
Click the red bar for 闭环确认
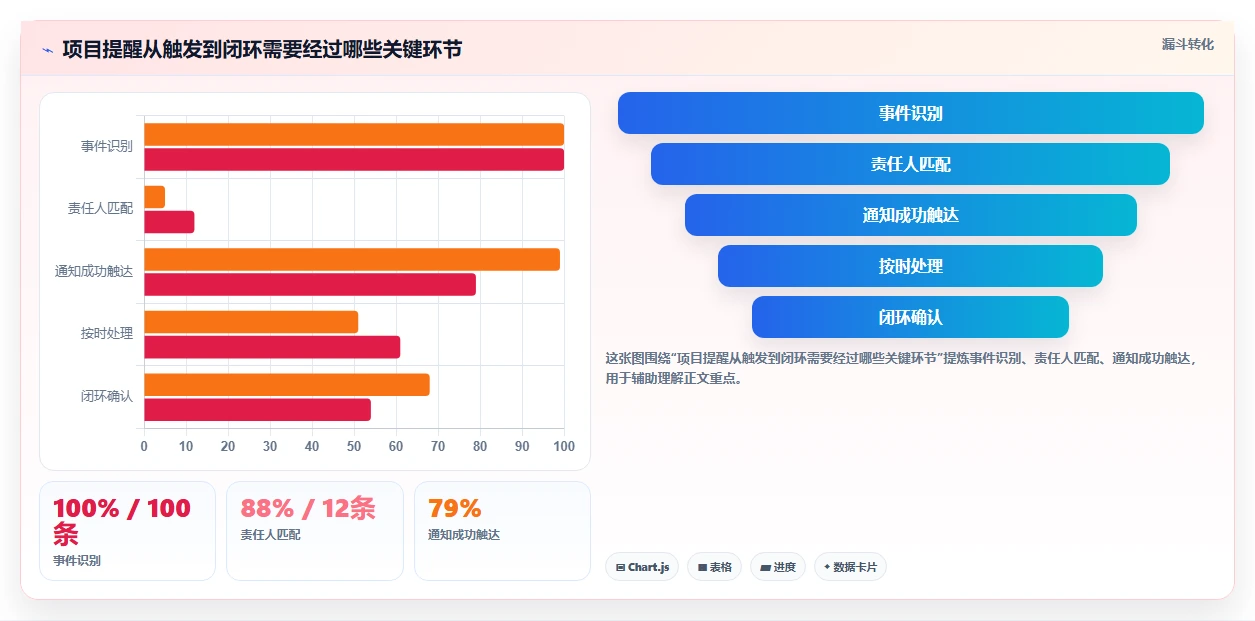[x=257, y=409]
